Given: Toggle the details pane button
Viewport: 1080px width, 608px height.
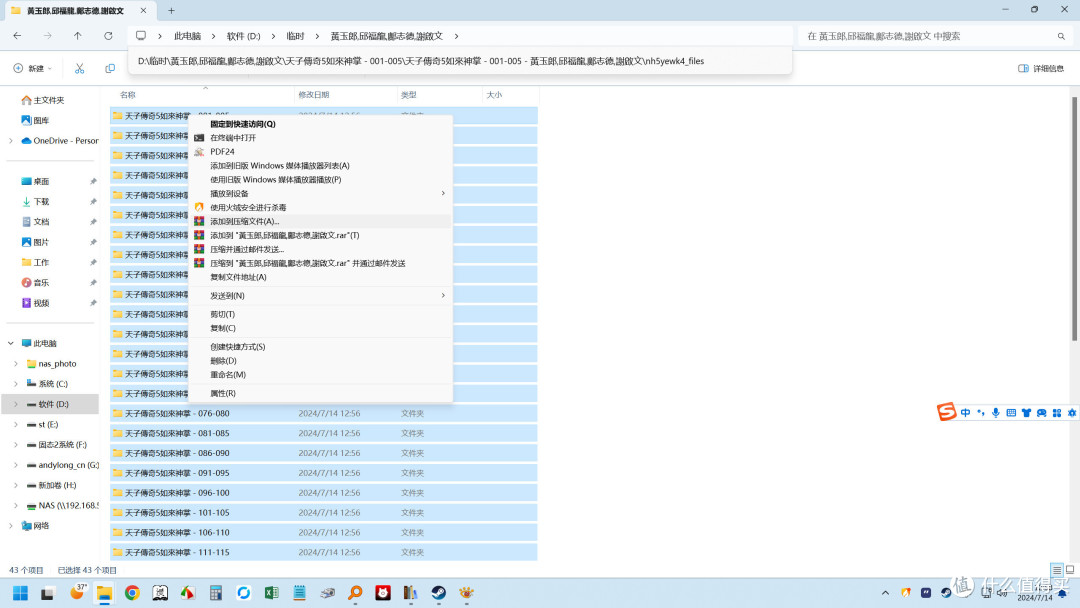Looking at the screenshot, I should coord(1041,68).
